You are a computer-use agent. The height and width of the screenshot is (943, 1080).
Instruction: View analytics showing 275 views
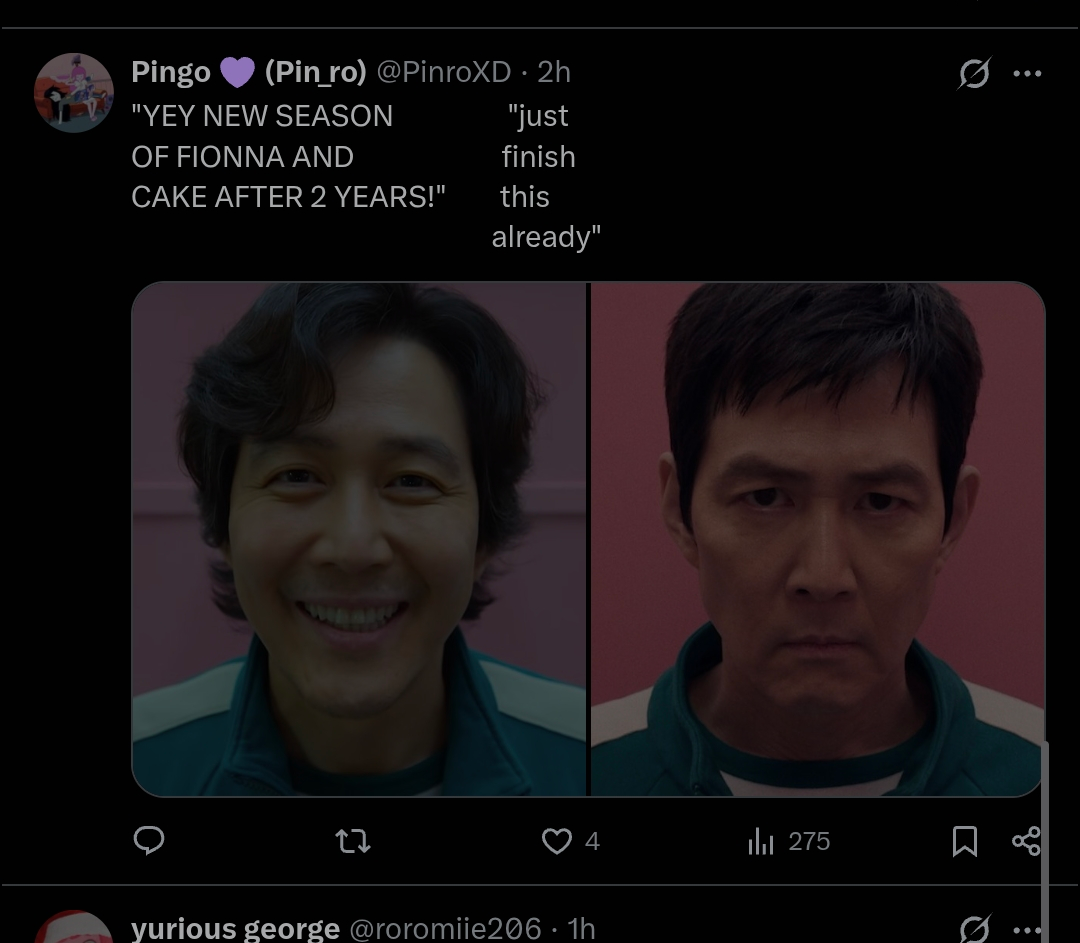tap(789, 841)
